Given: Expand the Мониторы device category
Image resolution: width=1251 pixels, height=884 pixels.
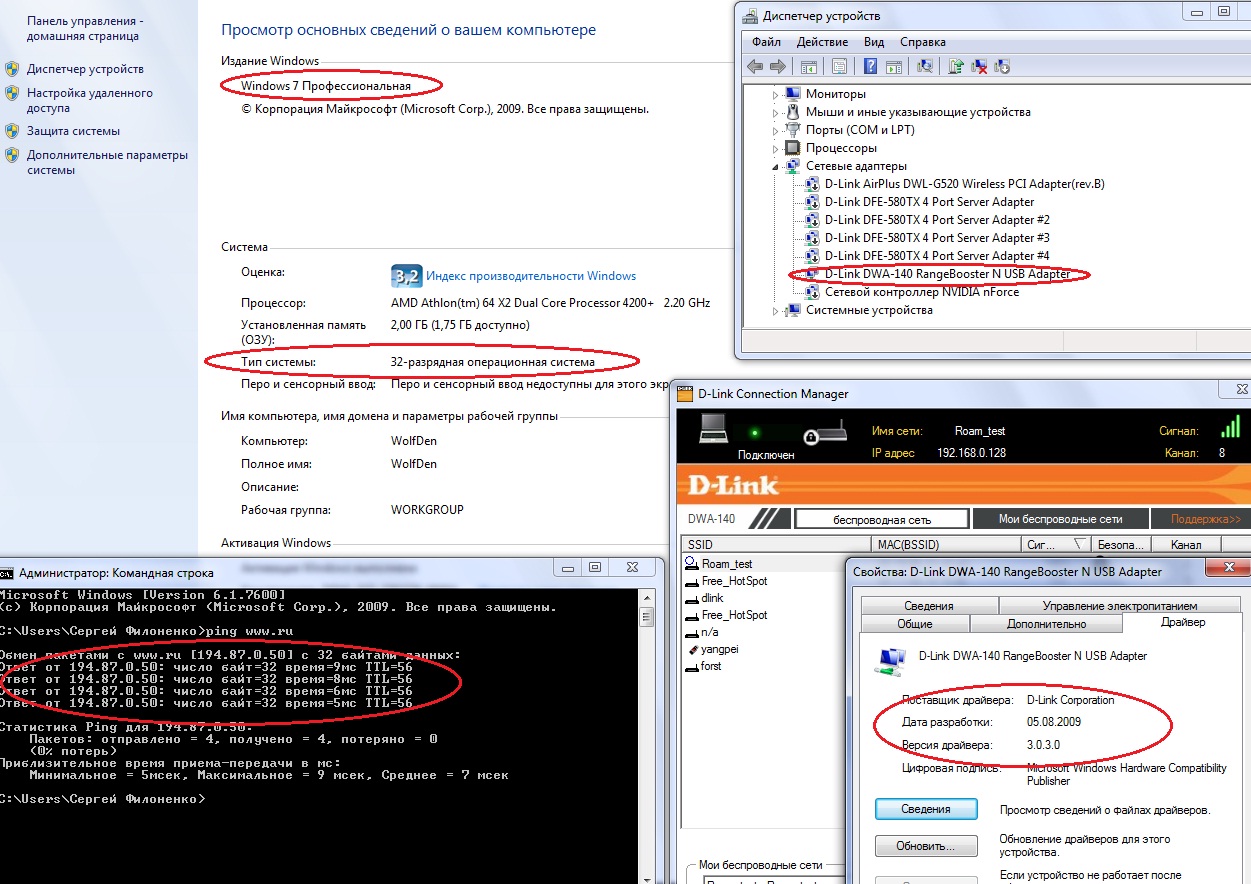Looking at the screenshot, I should (x=776, y=94).
